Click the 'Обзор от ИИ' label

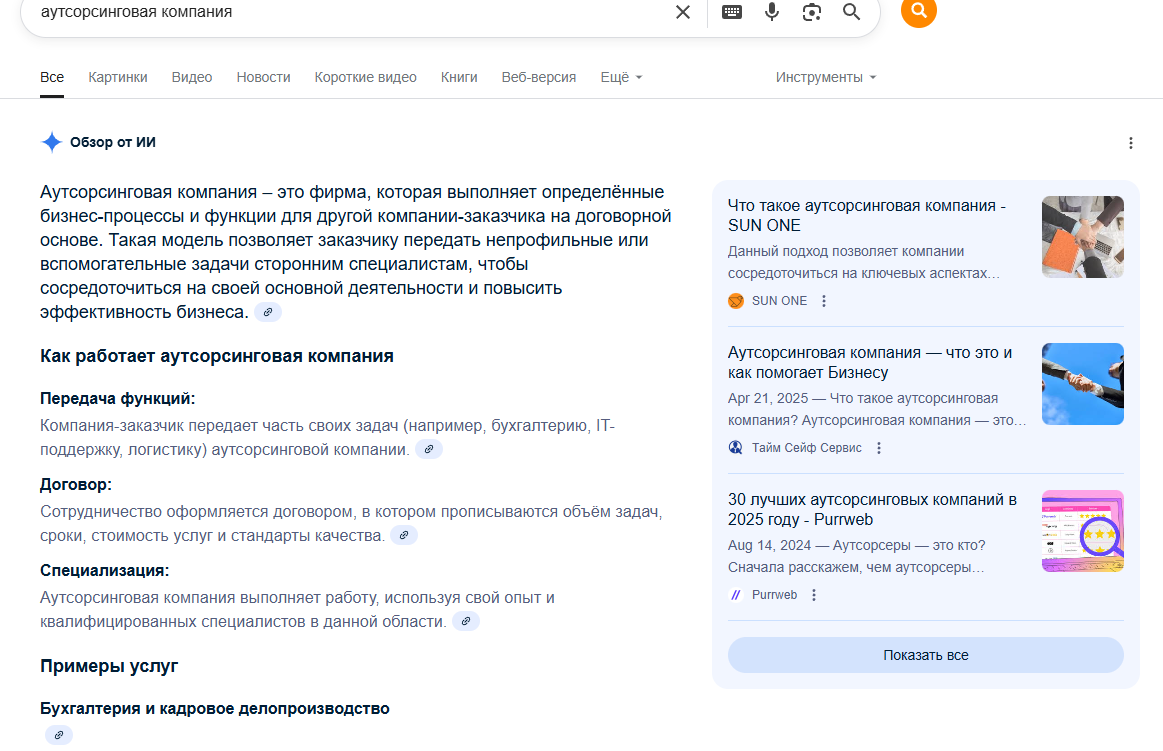(x=113, y=142)
